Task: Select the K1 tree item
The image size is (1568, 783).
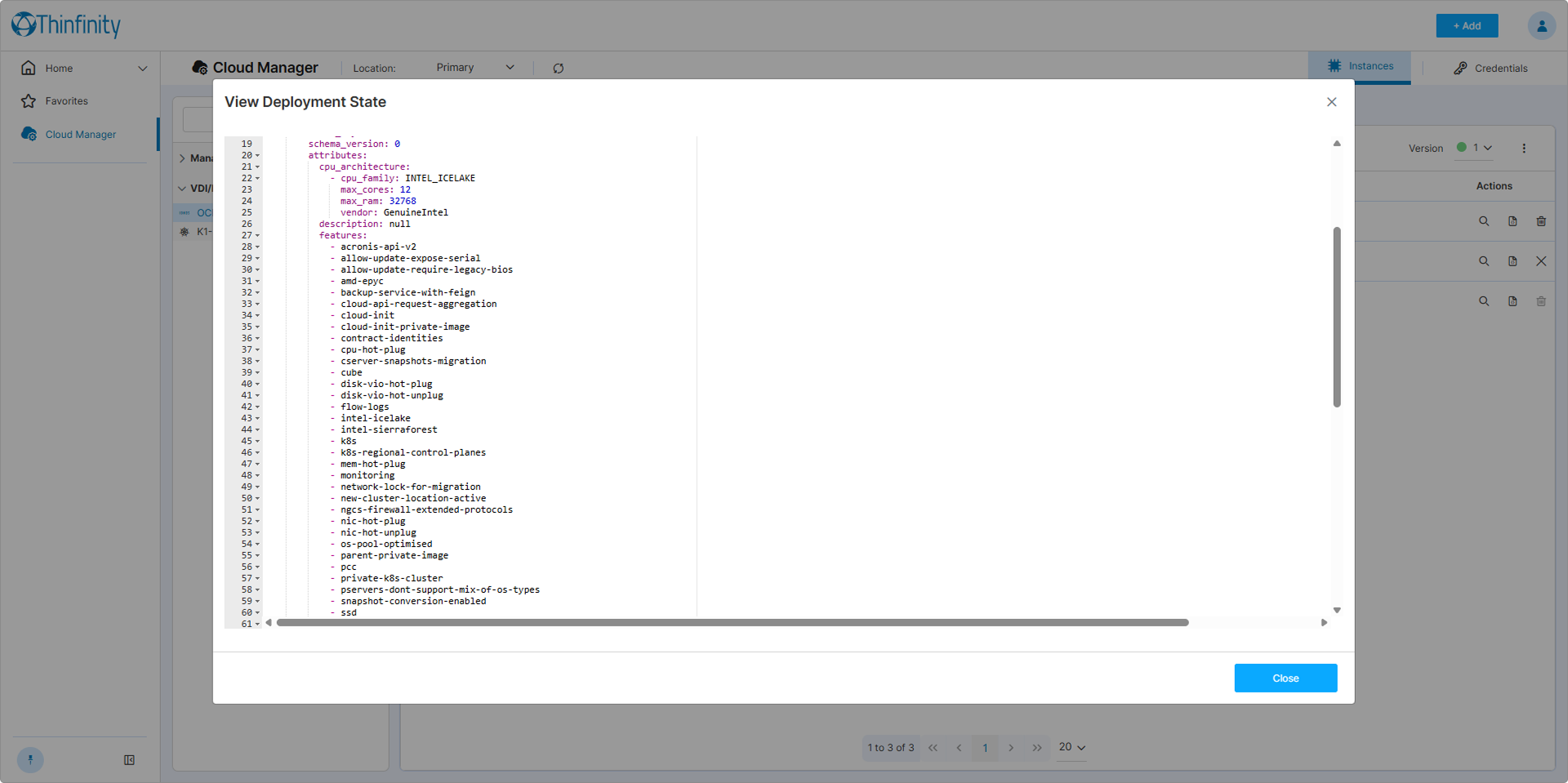Action: click(203, 232)
